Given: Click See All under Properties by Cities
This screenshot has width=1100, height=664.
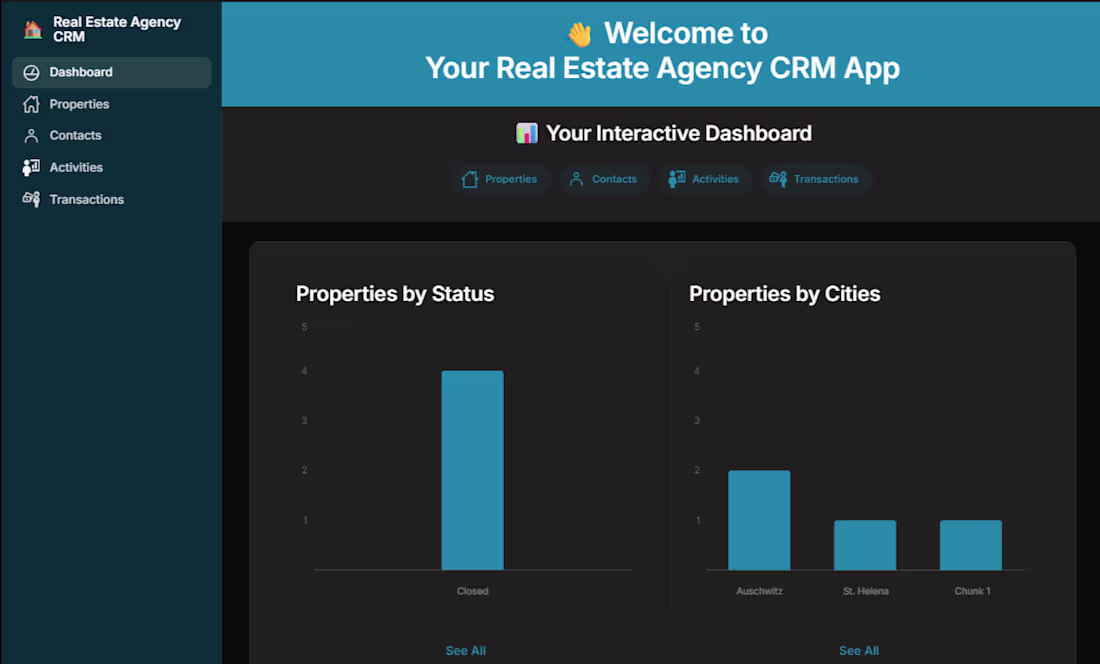Looking at the screenshot, I should (858, 650).
